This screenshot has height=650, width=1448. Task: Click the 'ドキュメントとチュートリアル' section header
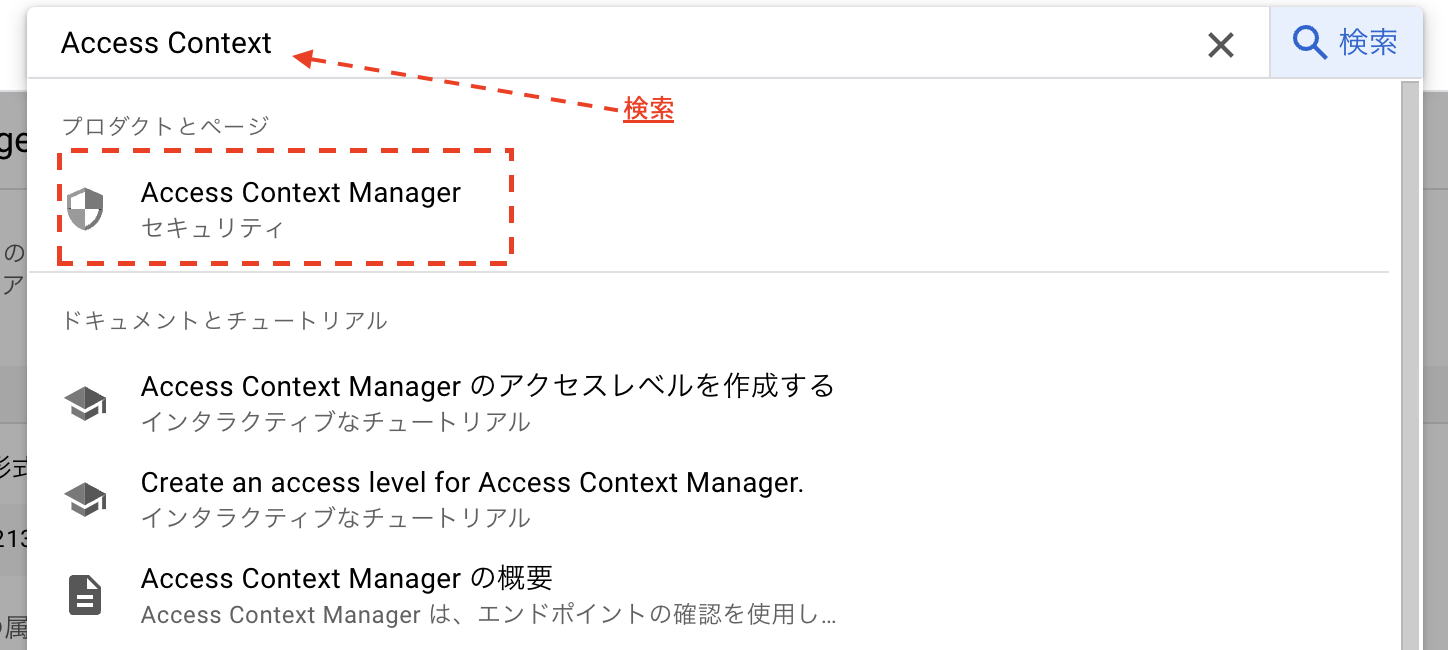coord(224,321)
